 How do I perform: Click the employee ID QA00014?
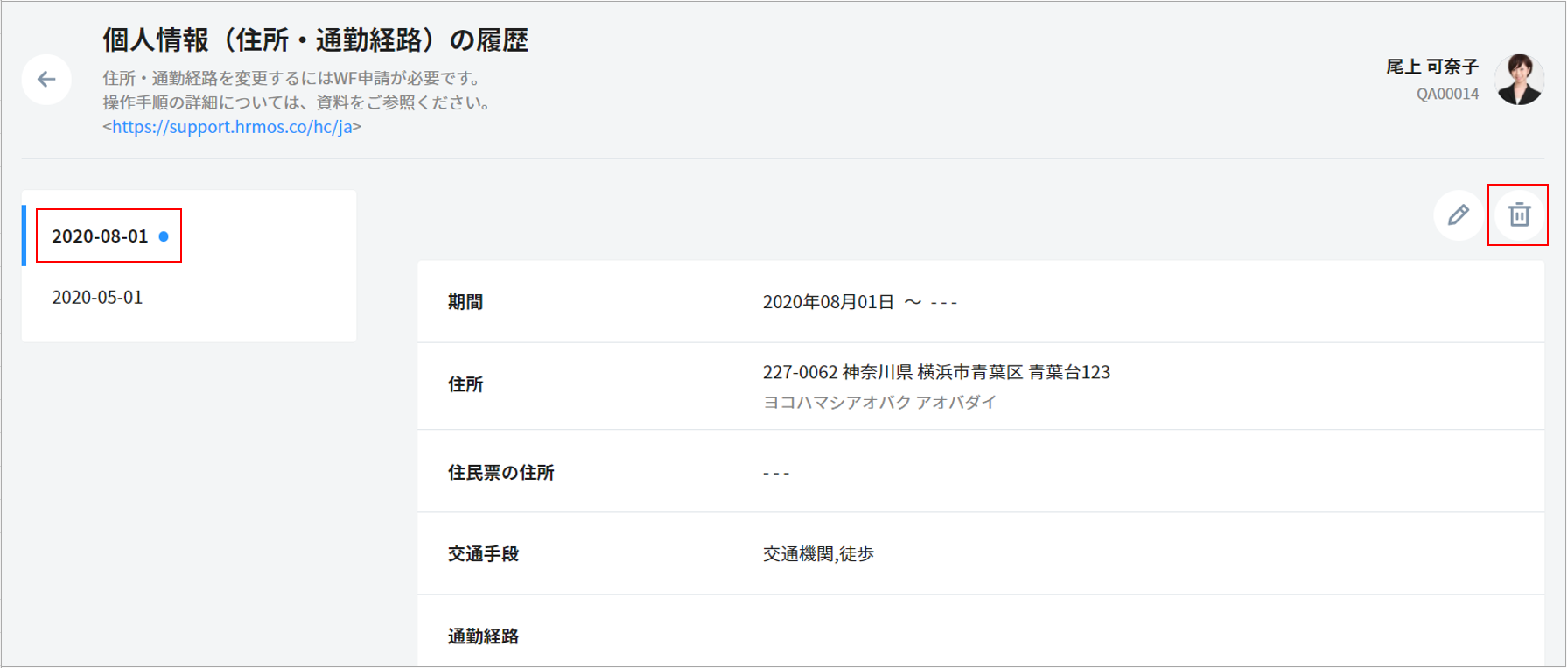click(1447, 94)
